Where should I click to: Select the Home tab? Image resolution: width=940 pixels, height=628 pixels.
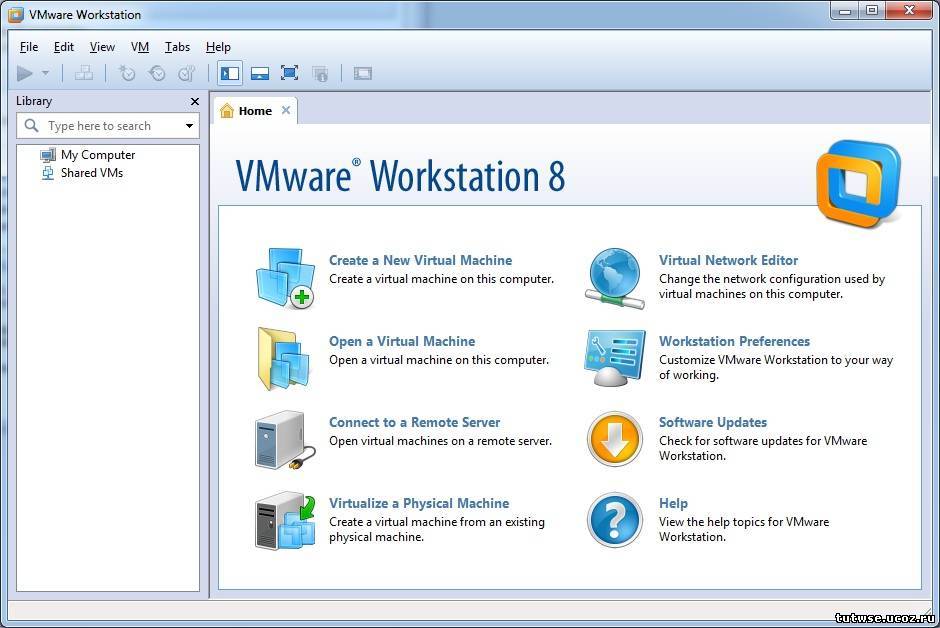255,111
